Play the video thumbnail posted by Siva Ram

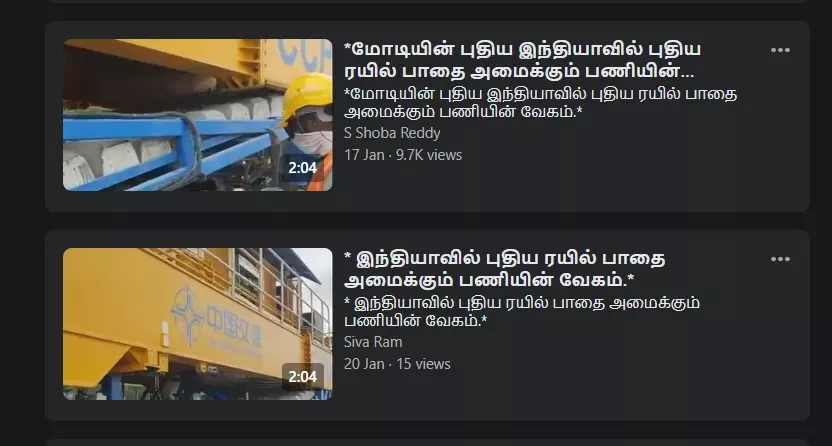click(197, 323)
